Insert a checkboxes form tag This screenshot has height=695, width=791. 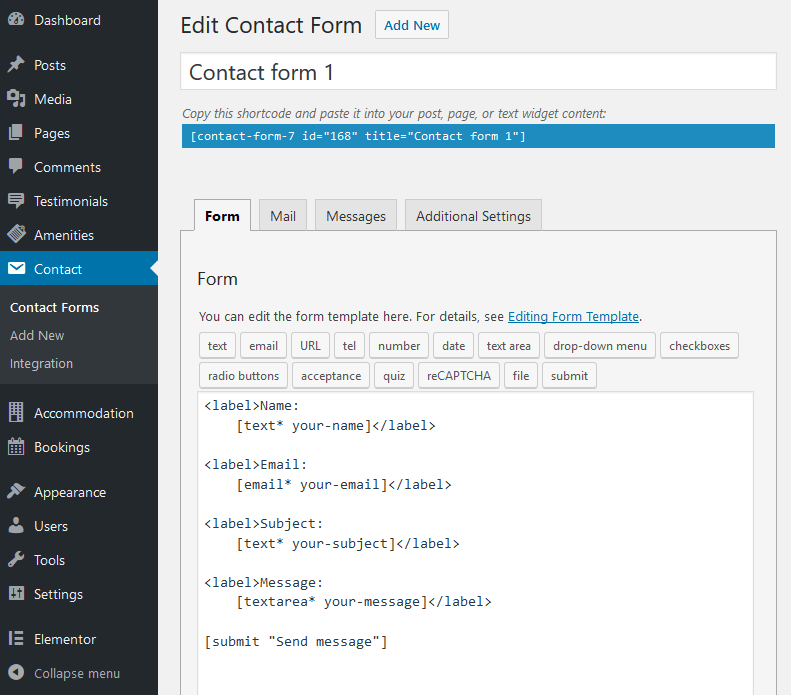[x=699, y=345]
